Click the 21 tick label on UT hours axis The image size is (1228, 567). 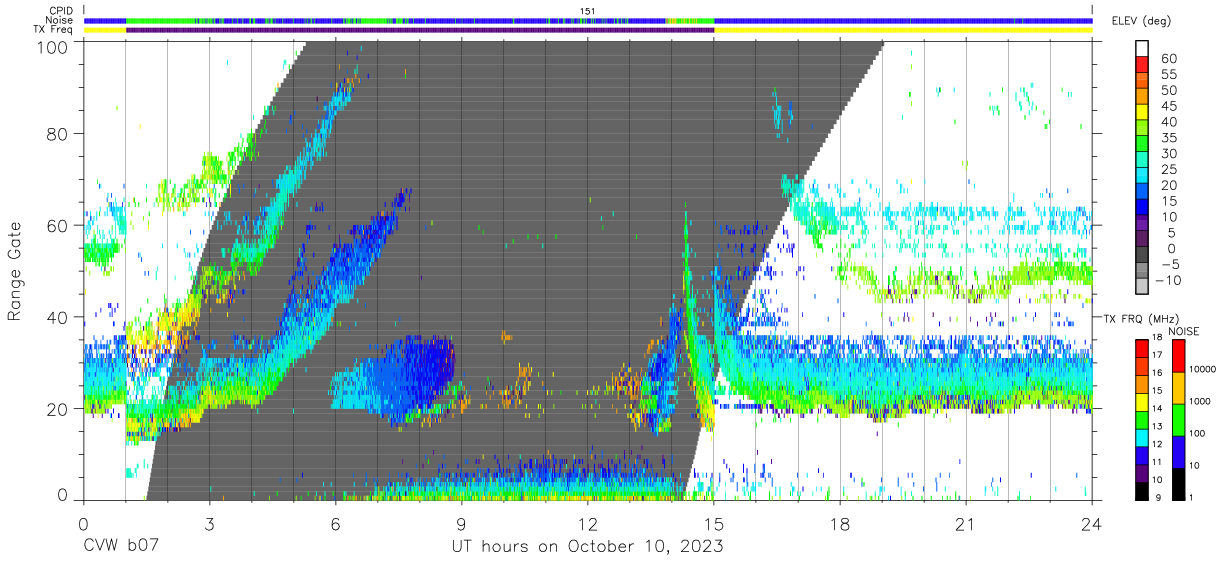click(x=966, y=524)
